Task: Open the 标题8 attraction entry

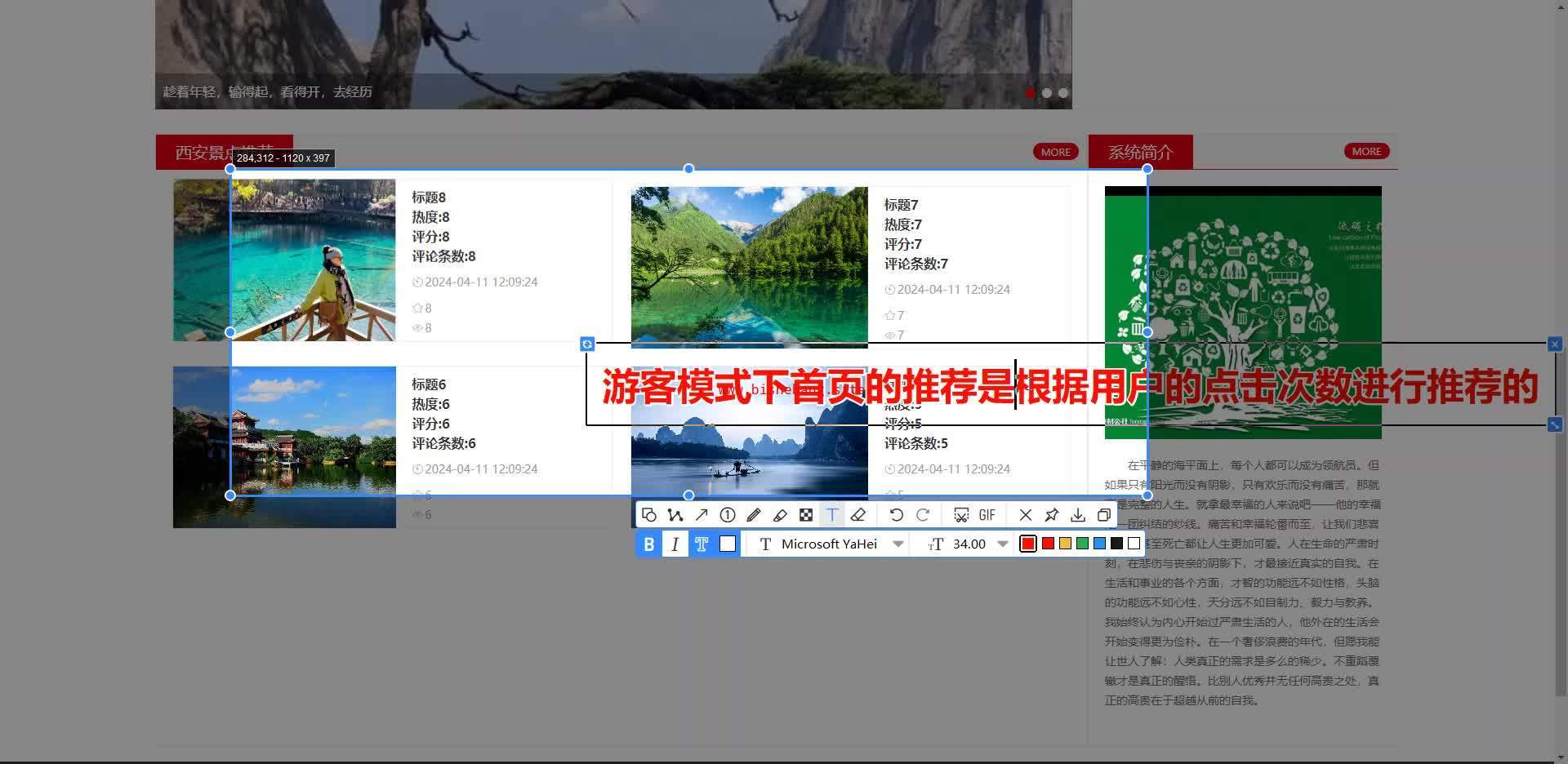Action: (x=429, y=198)
